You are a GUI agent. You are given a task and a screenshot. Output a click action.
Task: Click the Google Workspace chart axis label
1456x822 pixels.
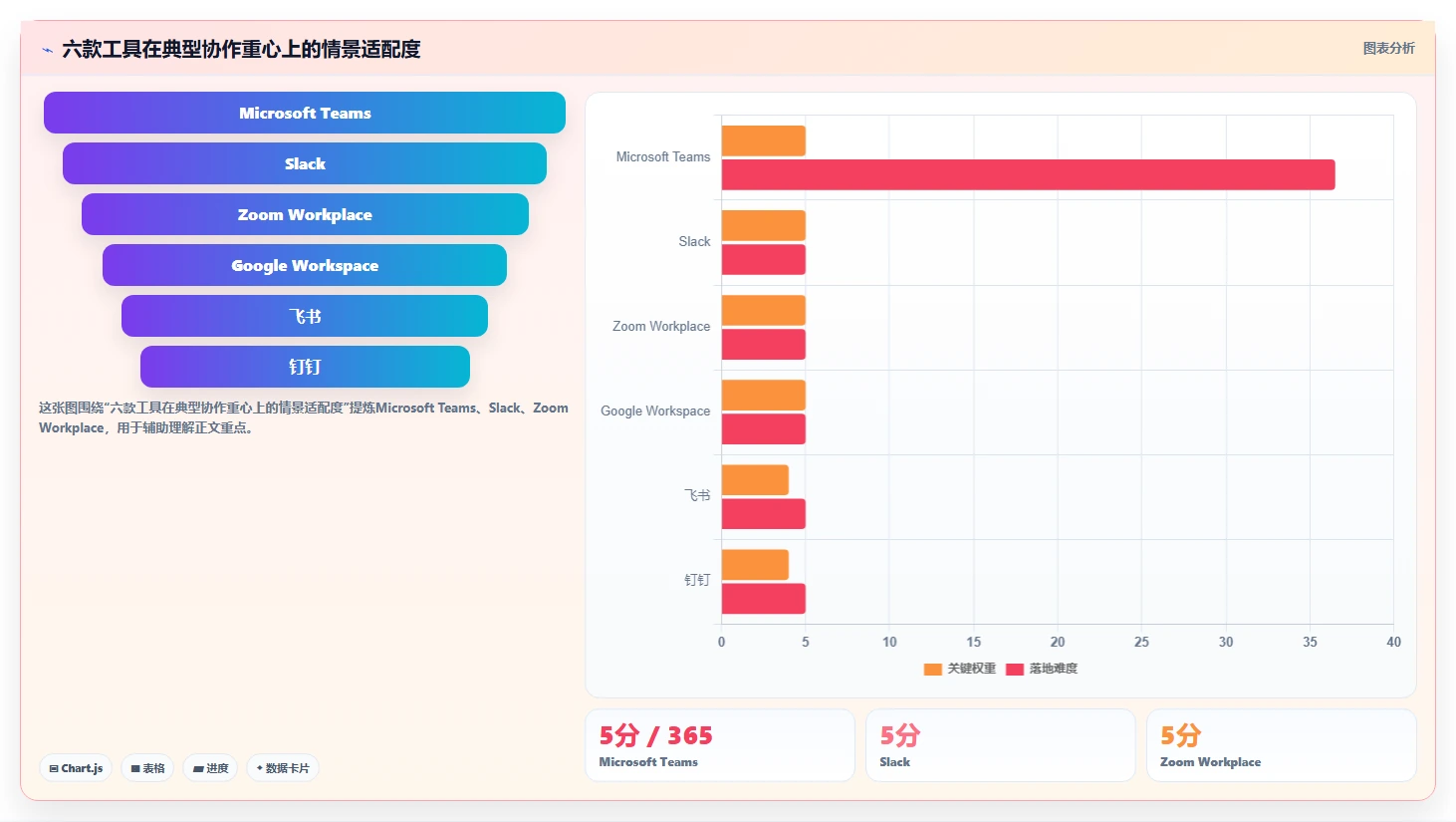655,411
